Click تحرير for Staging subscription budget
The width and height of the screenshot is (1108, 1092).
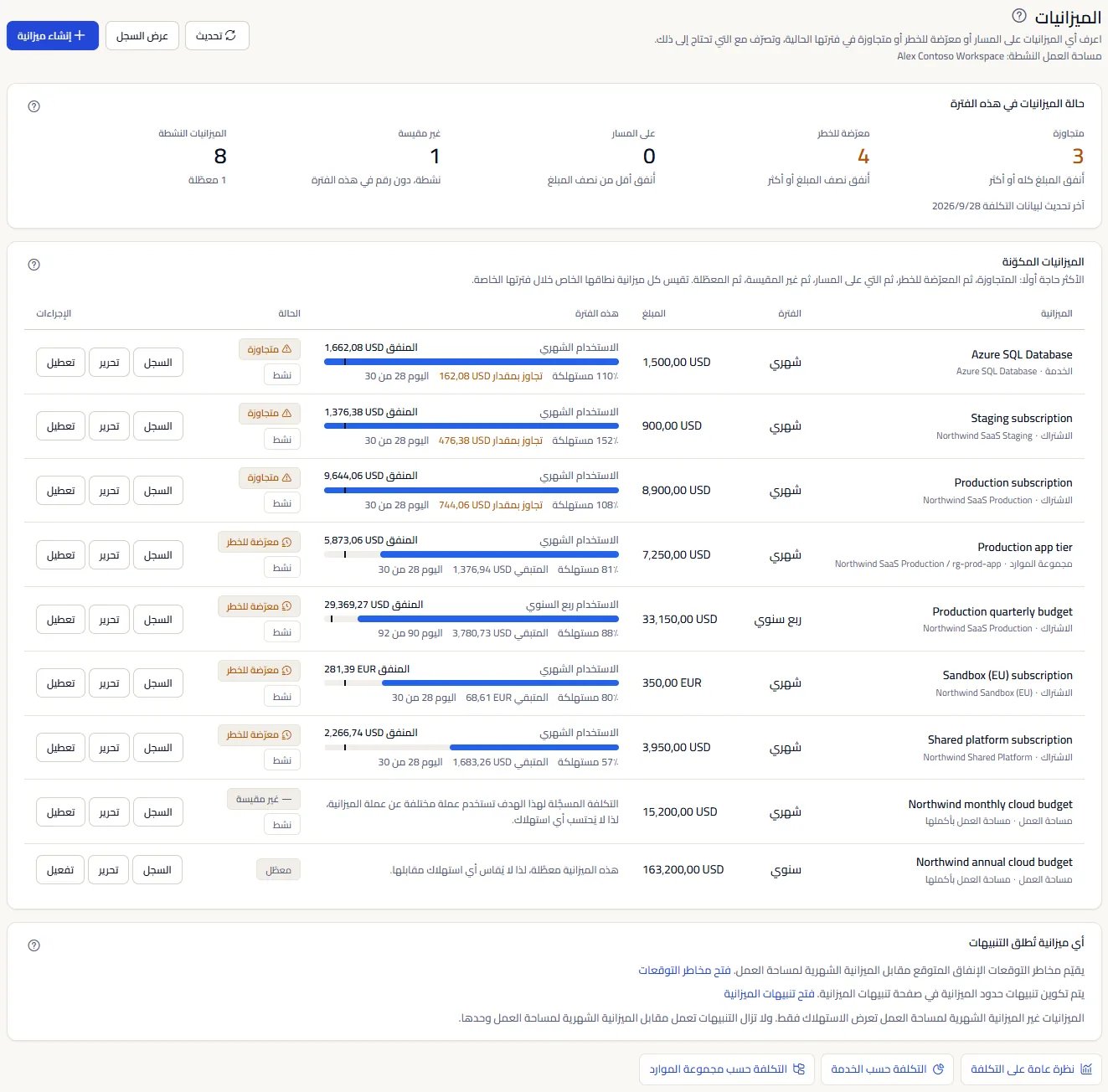coord(110,426)
